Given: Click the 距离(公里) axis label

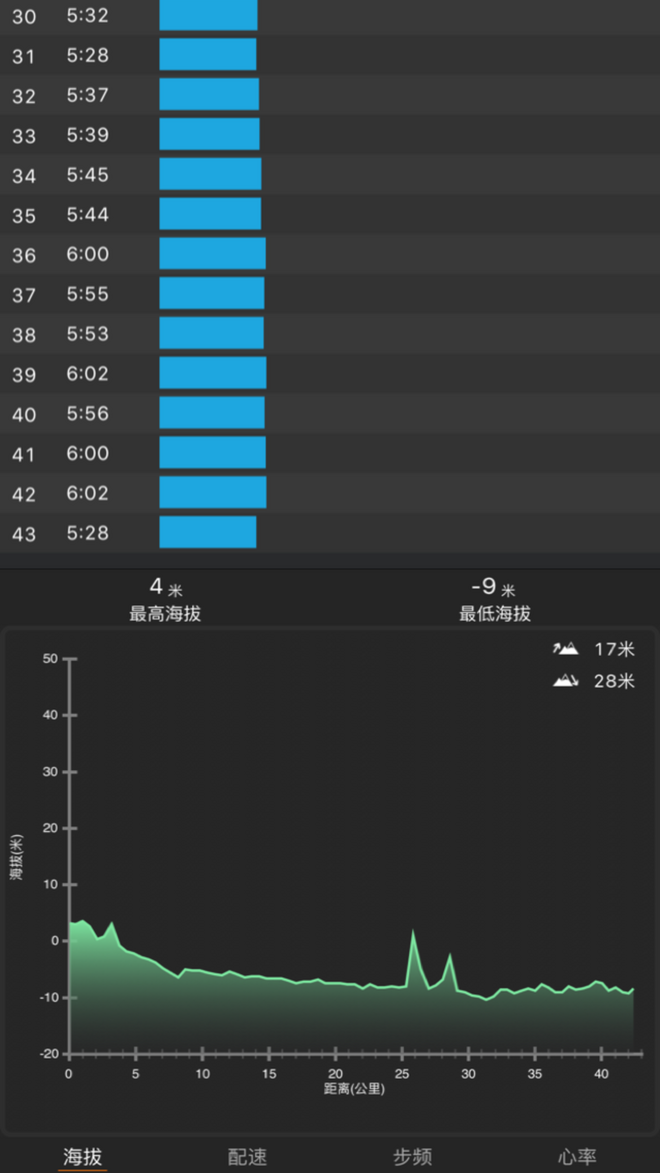Looking at the screenshot, I should pyautogui.click(x=354, y=1088).
